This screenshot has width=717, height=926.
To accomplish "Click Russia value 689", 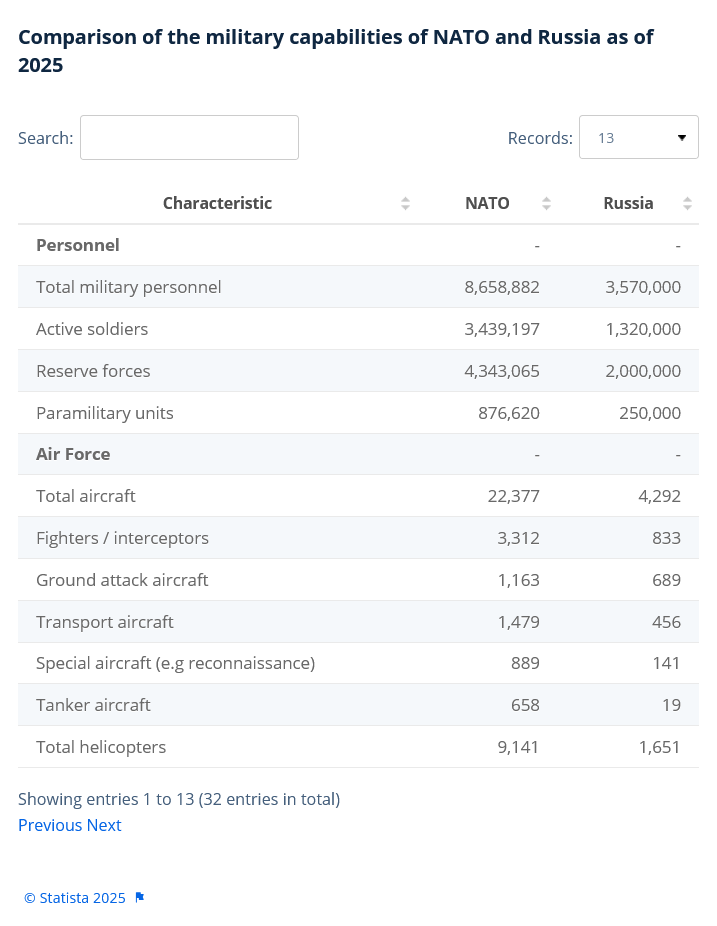I will coord(667,580).
